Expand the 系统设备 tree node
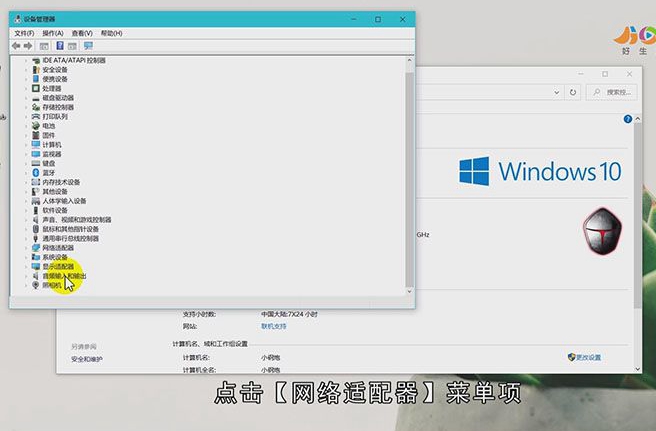This screenshot has width=656, height=431. click(x=26, y=257)
